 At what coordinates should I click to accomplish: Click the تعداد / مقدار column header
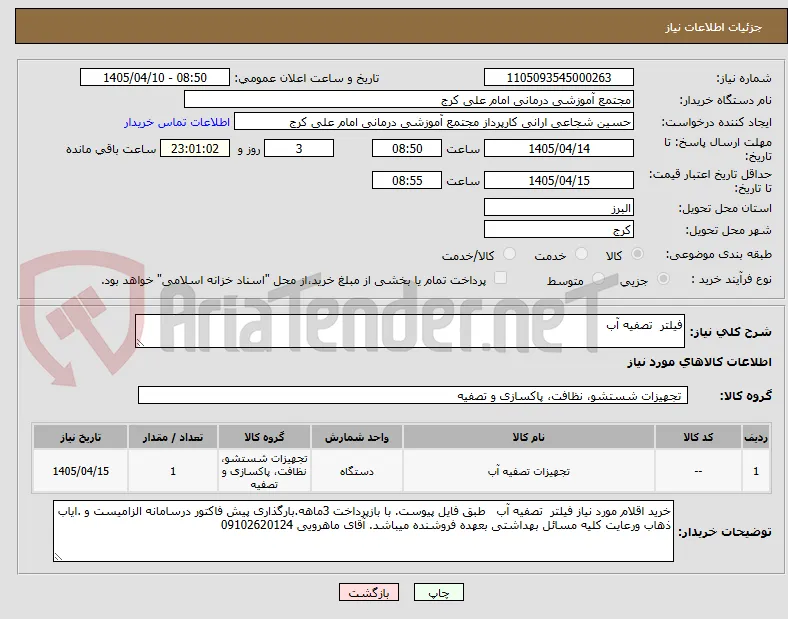[x=173, y=437]
